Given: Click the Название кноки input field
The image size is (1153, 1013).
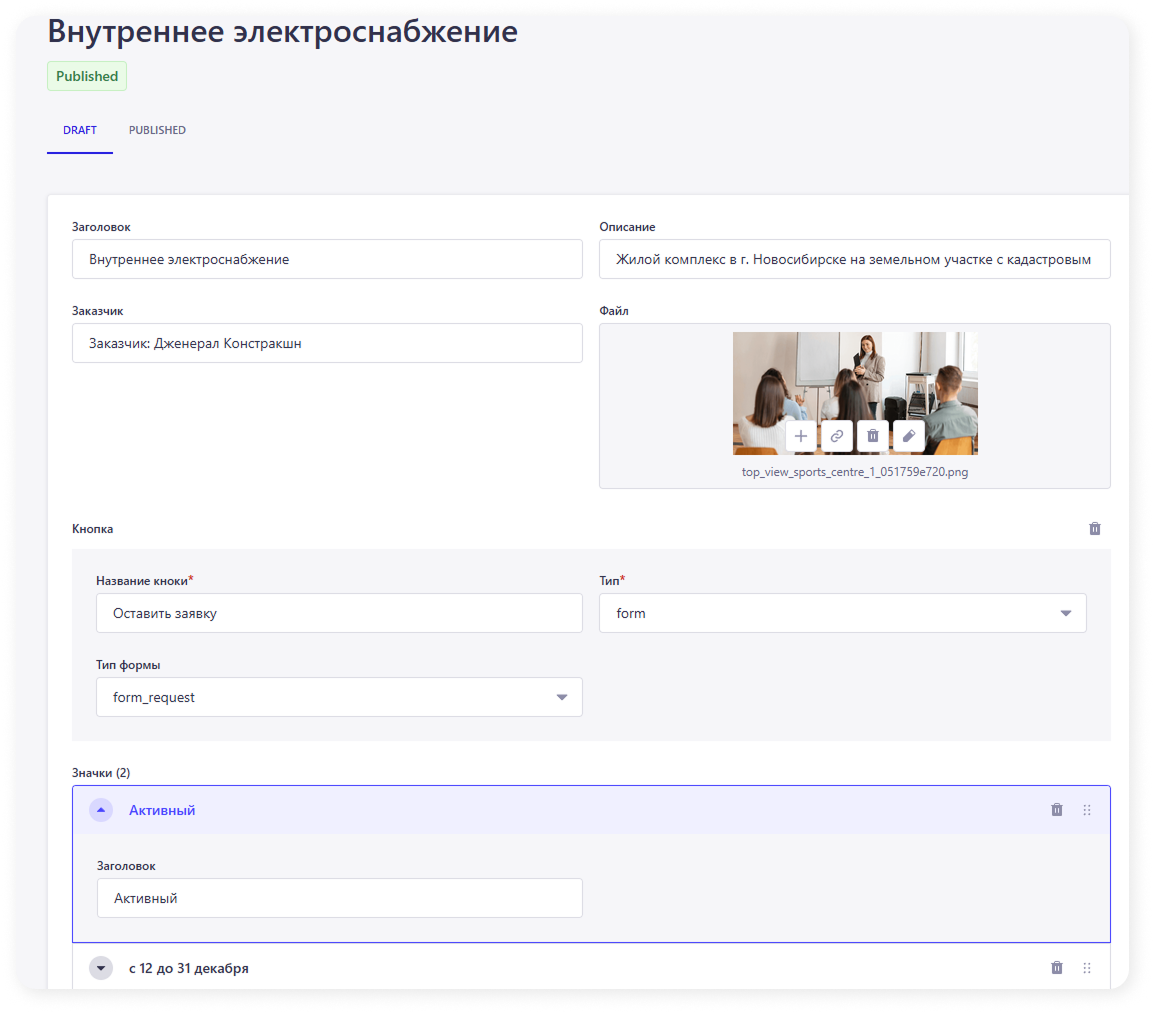Looking at the screenshot, I should [339, 613].
